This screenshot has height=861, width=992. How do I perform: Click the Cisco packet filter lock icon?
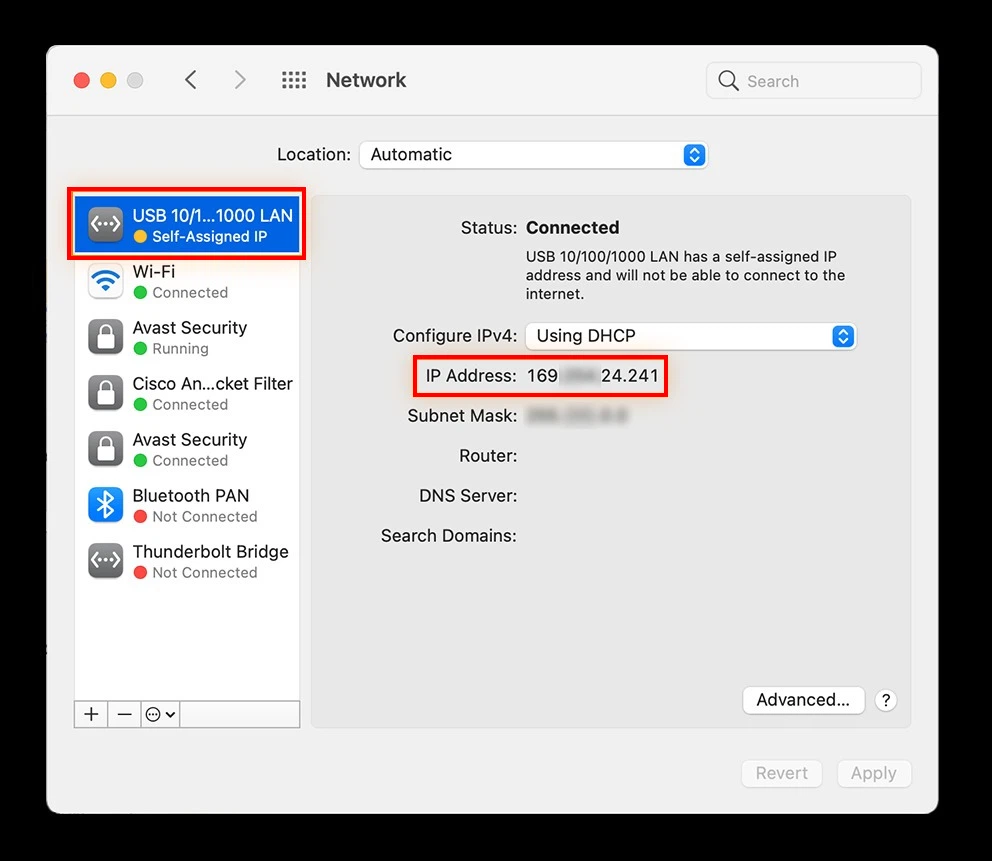coord(105,393)
